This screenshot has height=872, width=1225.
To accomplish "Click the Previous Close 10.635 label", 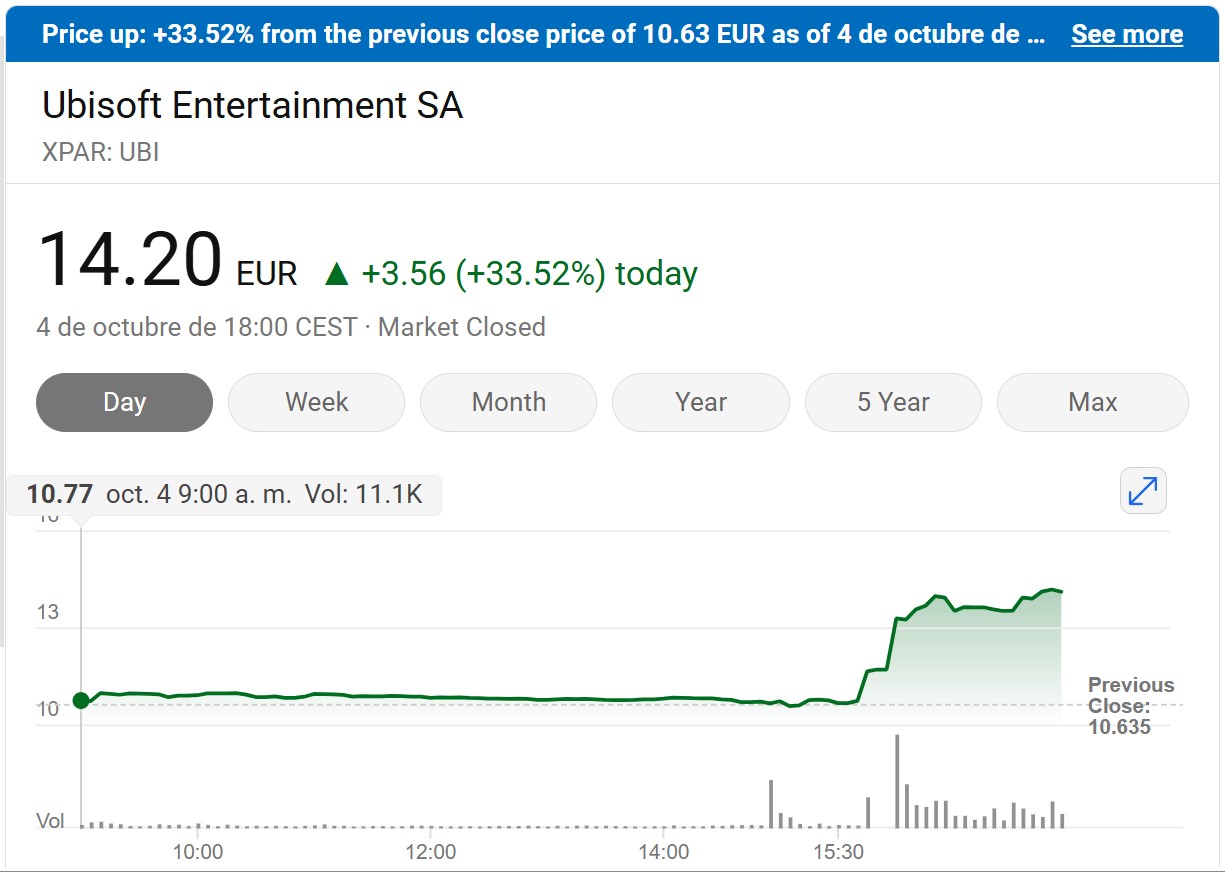I will click(x=1130, y=706).
